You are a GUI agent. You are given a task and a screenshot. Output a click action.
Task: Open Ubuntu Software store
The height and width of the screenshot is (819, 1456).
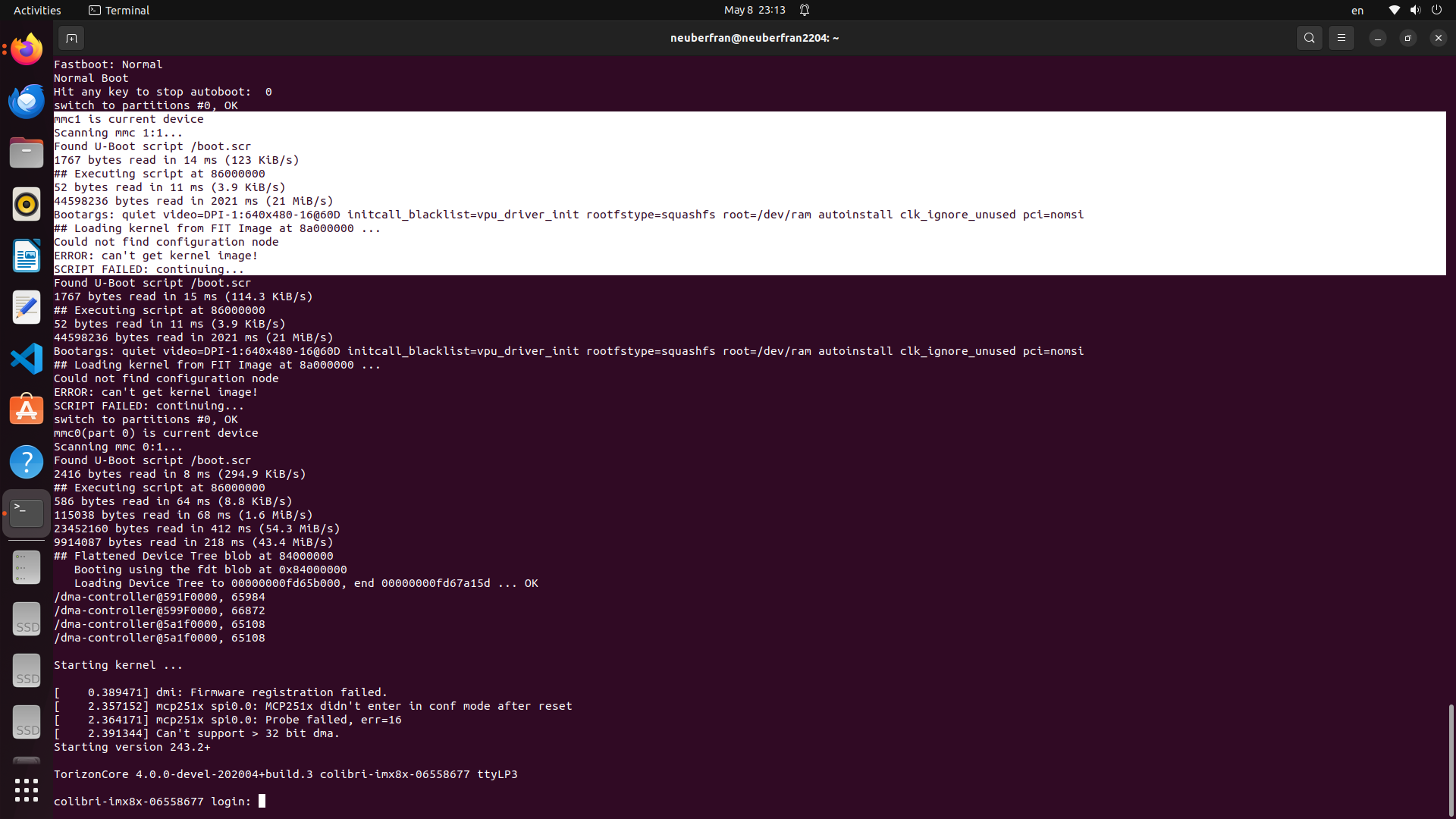(x=27, y=410)
